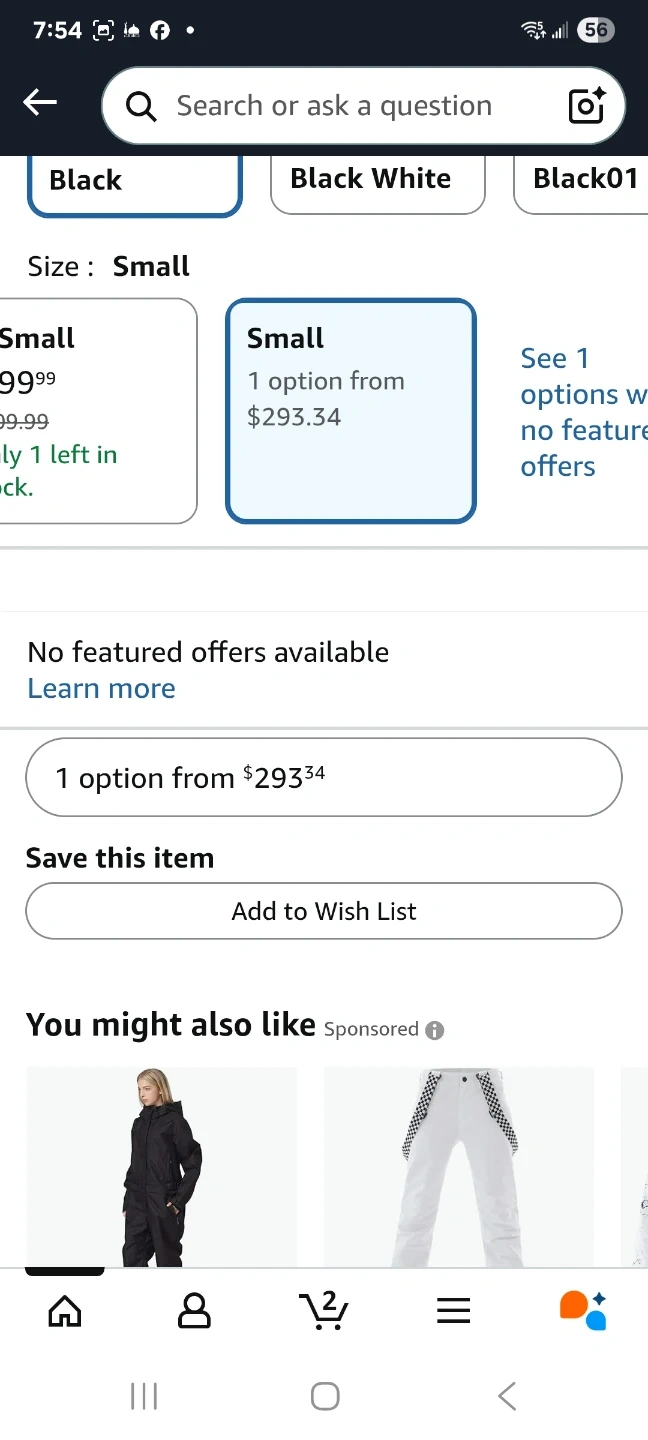
Task: Tap the Sponsored info icon
Action: tap(434, 1030)
